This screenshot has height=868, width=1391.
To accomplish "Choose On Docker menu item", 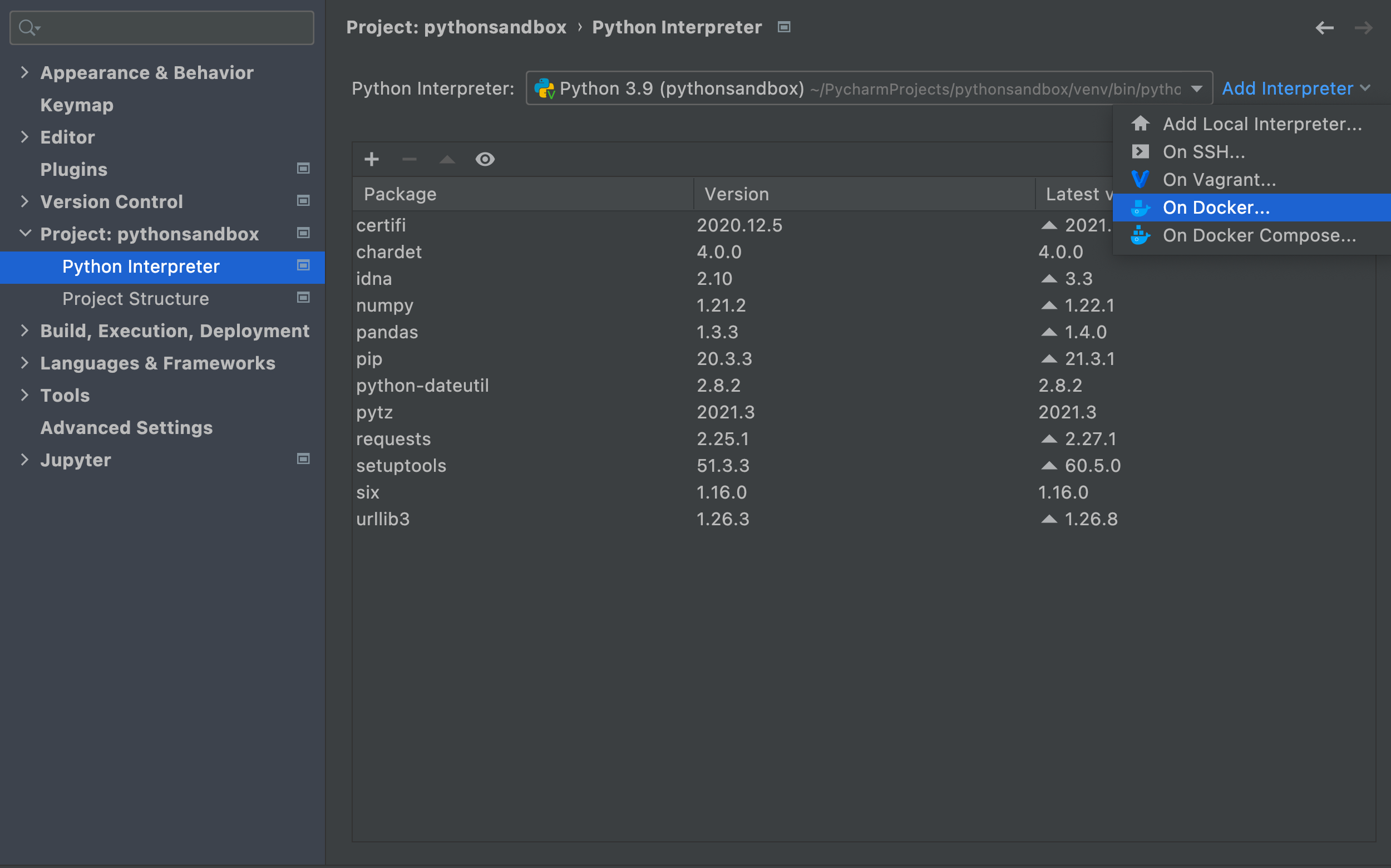I will (x=1251, y=208).
